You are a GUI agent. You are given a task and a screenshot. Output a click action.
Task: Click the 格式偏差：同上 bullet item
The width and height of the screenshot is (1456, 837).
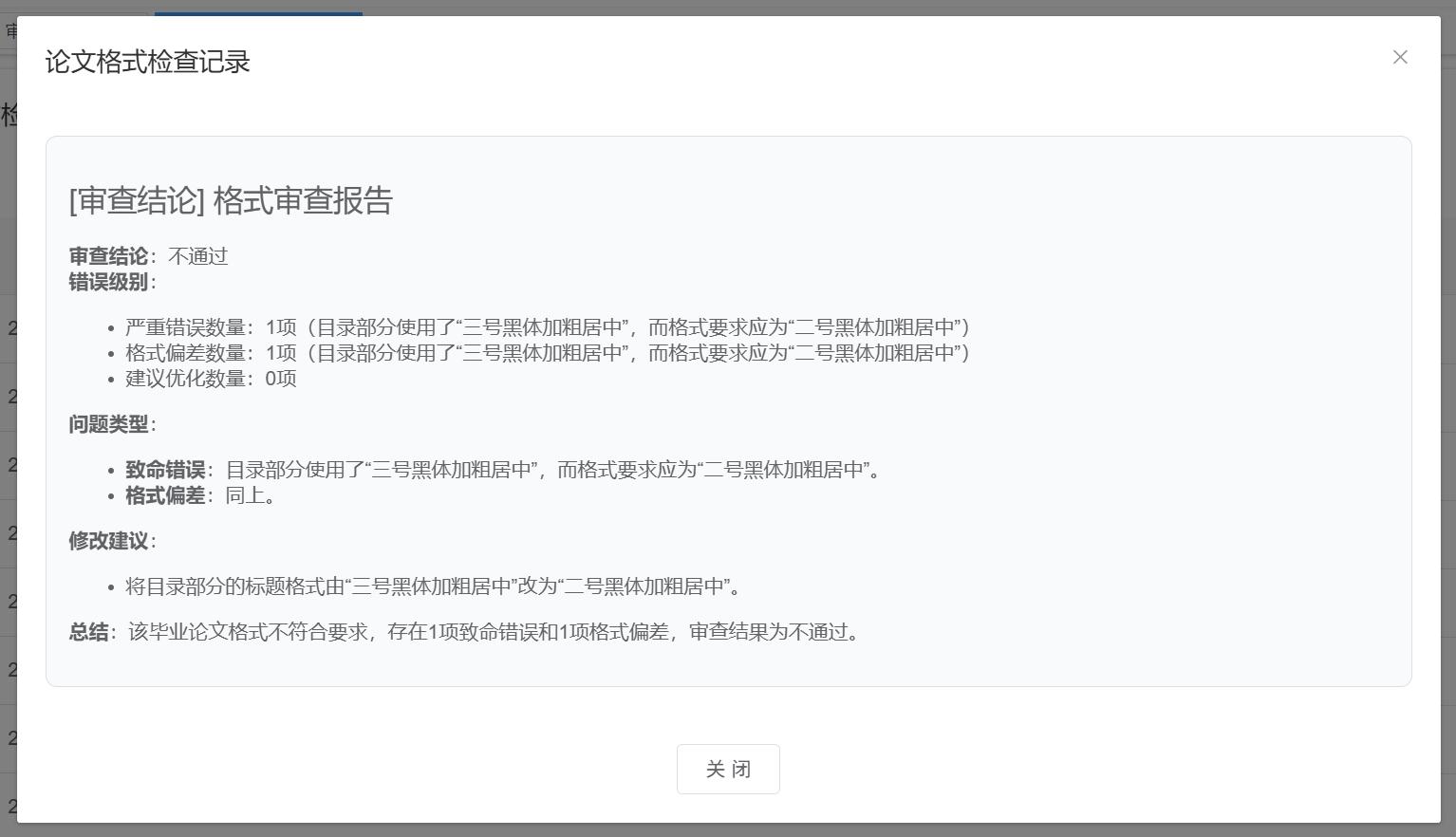pyautogui.click(x=200, y=495)
